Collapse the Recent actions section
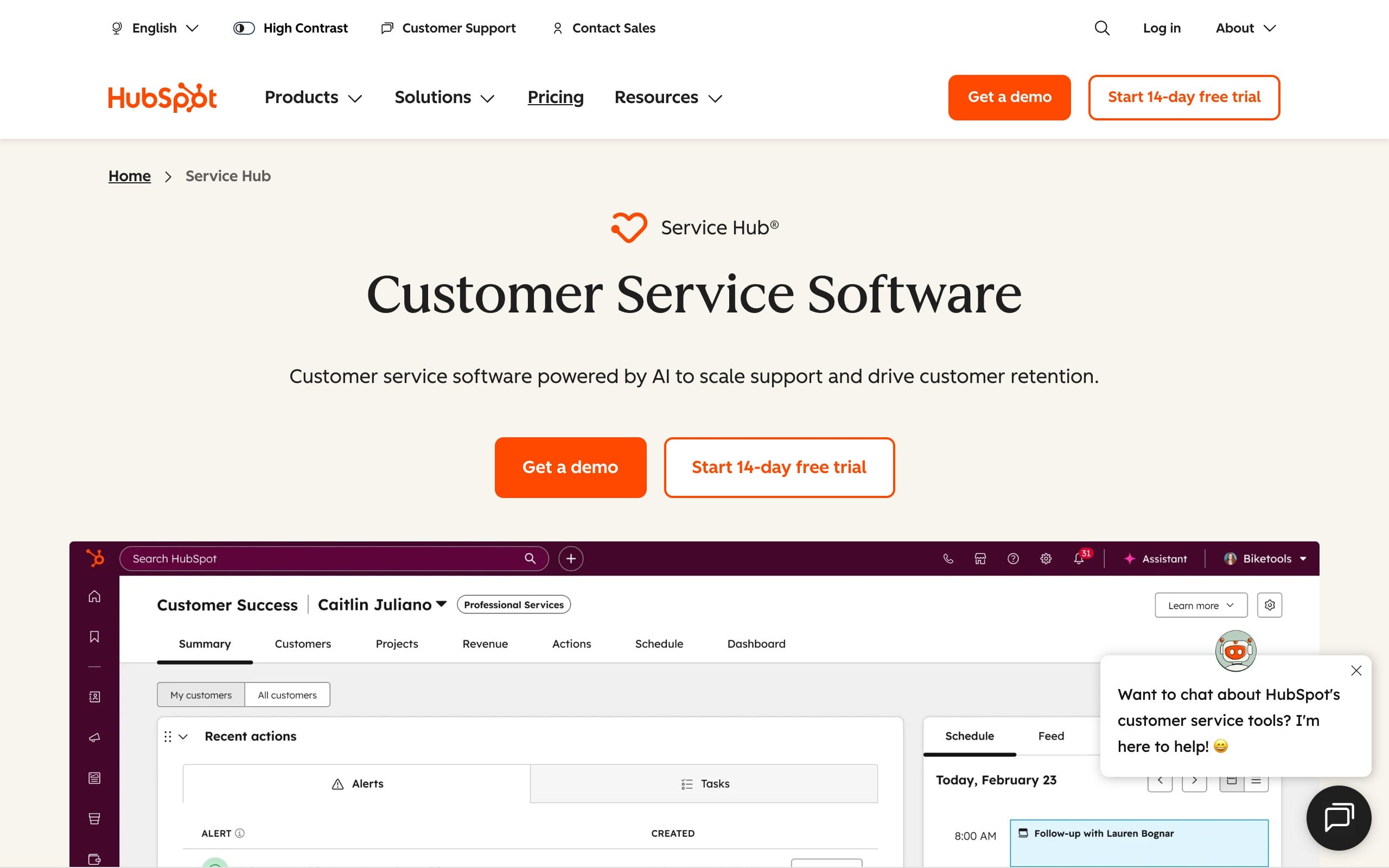This screenshot has width=1389, height=868. click(183, 737)
